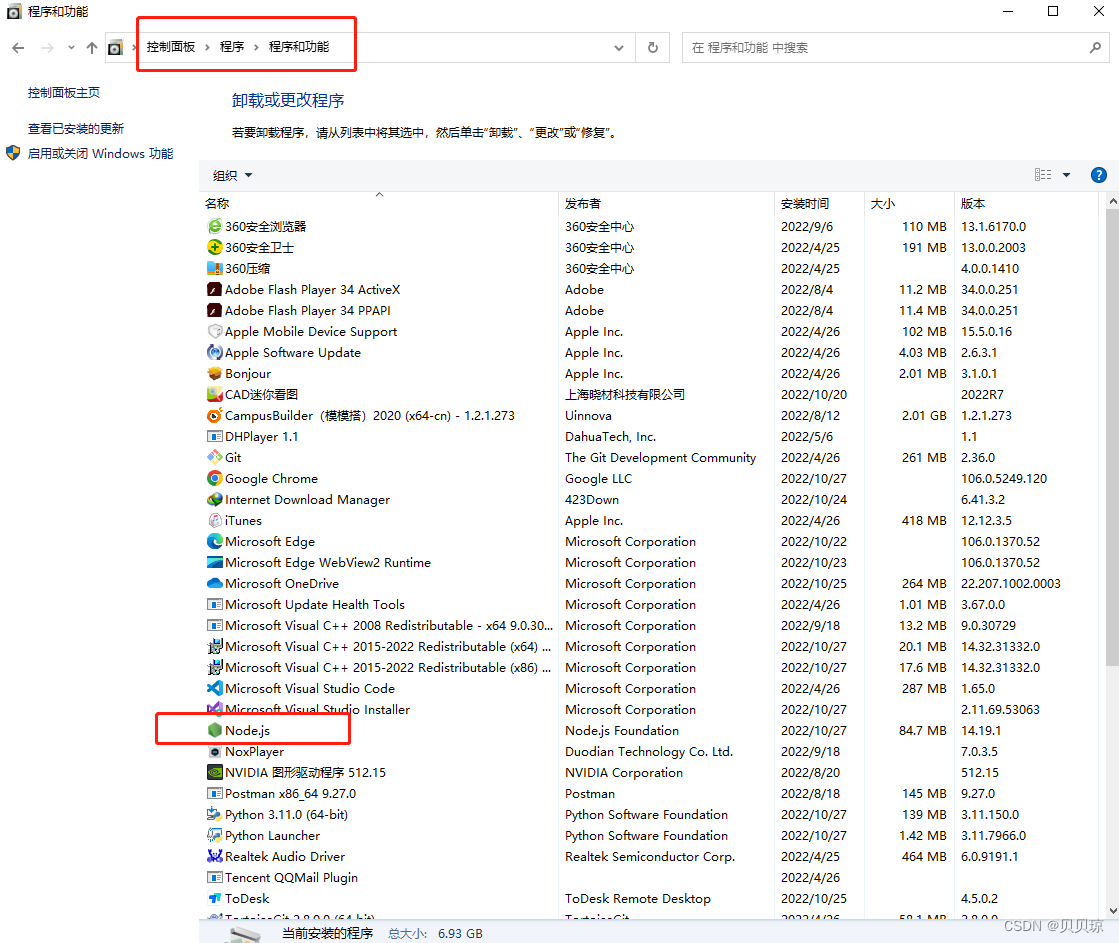Click the Microsoft OneDrive cloud icon

click(214, 584)
